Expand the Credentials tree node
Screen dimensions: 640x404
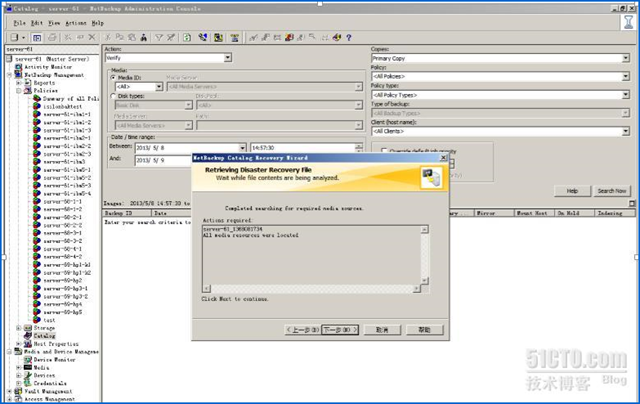point(18,383)
